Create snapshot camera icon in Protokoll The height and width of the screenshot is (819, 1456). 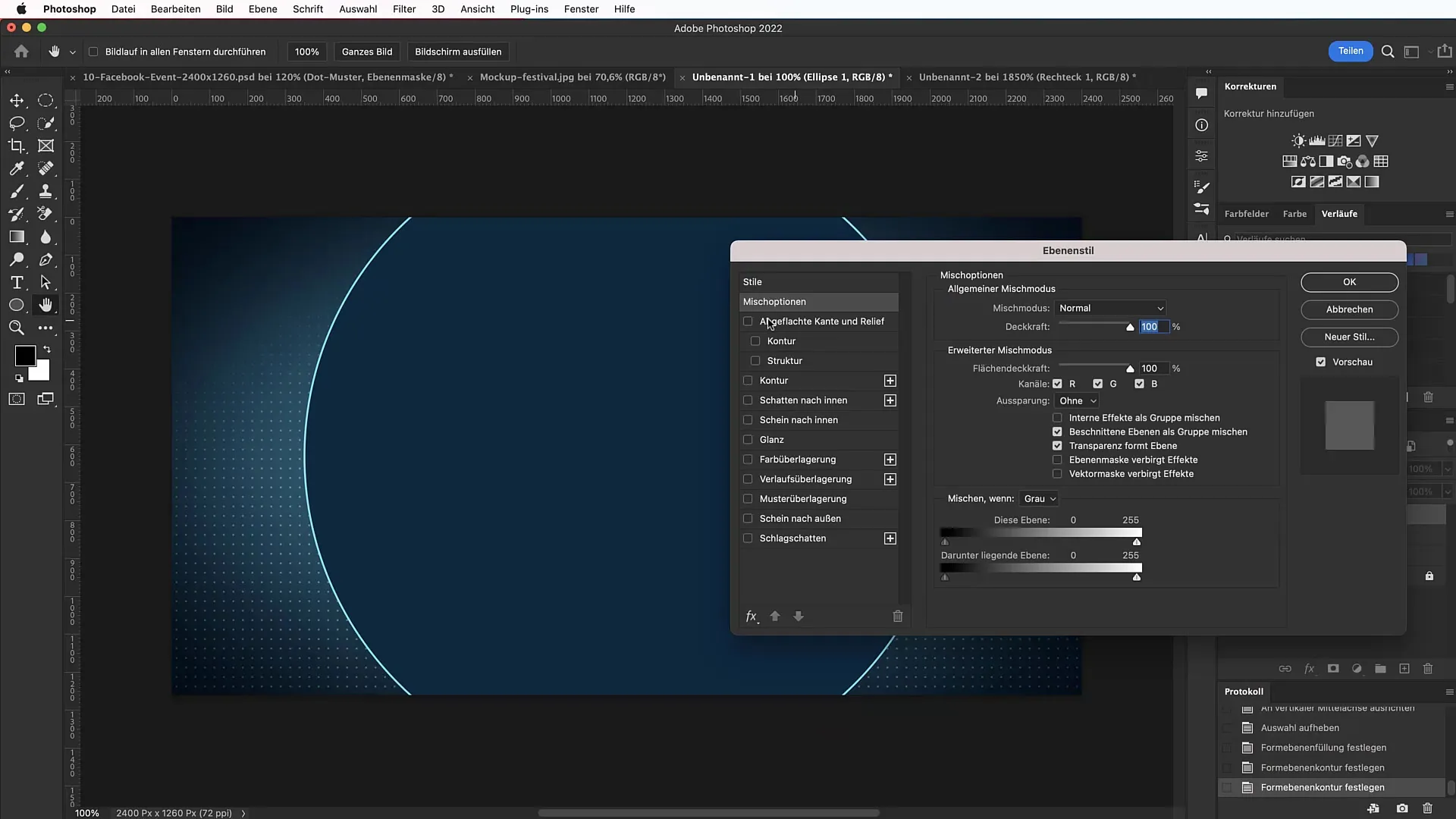[x=1402, y=808]
